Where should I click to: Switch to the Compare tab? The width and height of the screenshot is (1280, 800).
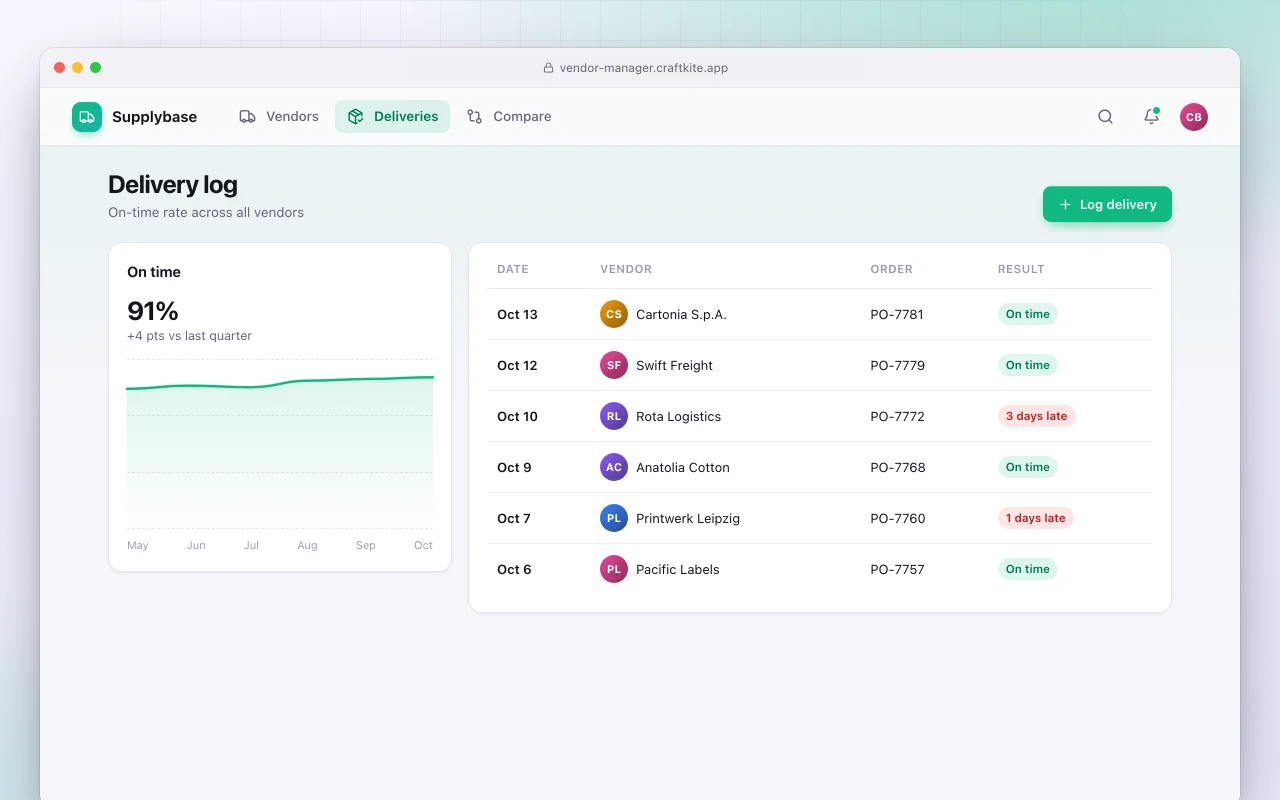(x=509, y=117)
